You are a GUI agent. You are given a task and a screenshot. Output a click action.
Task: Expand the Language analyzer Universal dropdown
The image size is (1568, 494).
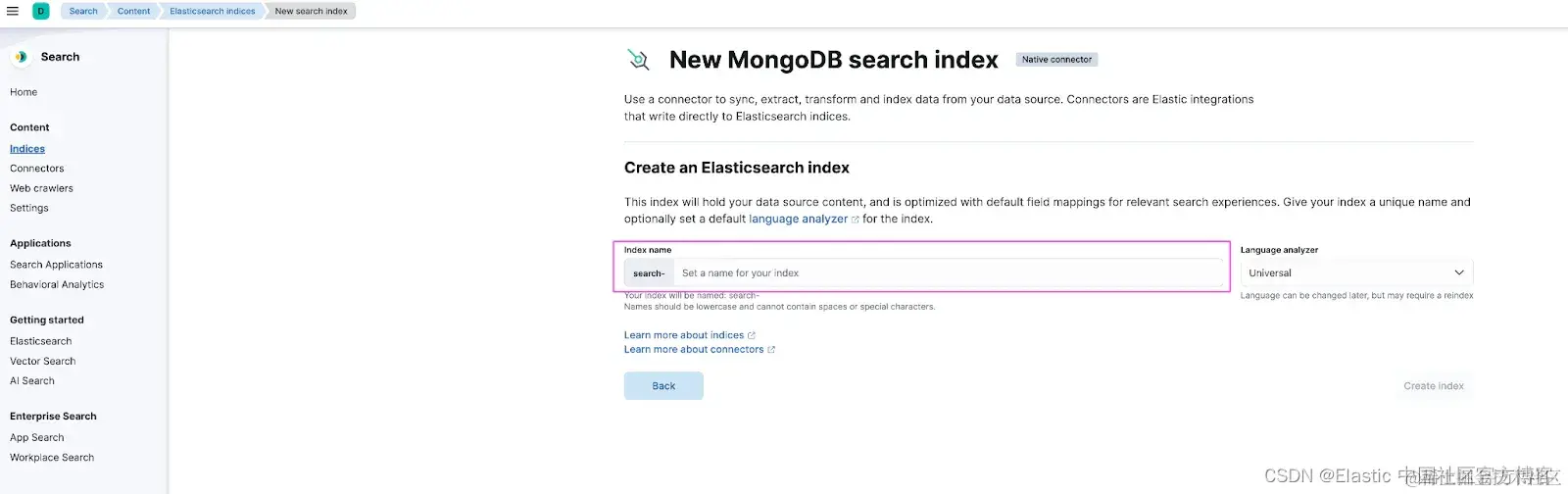pyautogui.click(x=1355, y=273)
